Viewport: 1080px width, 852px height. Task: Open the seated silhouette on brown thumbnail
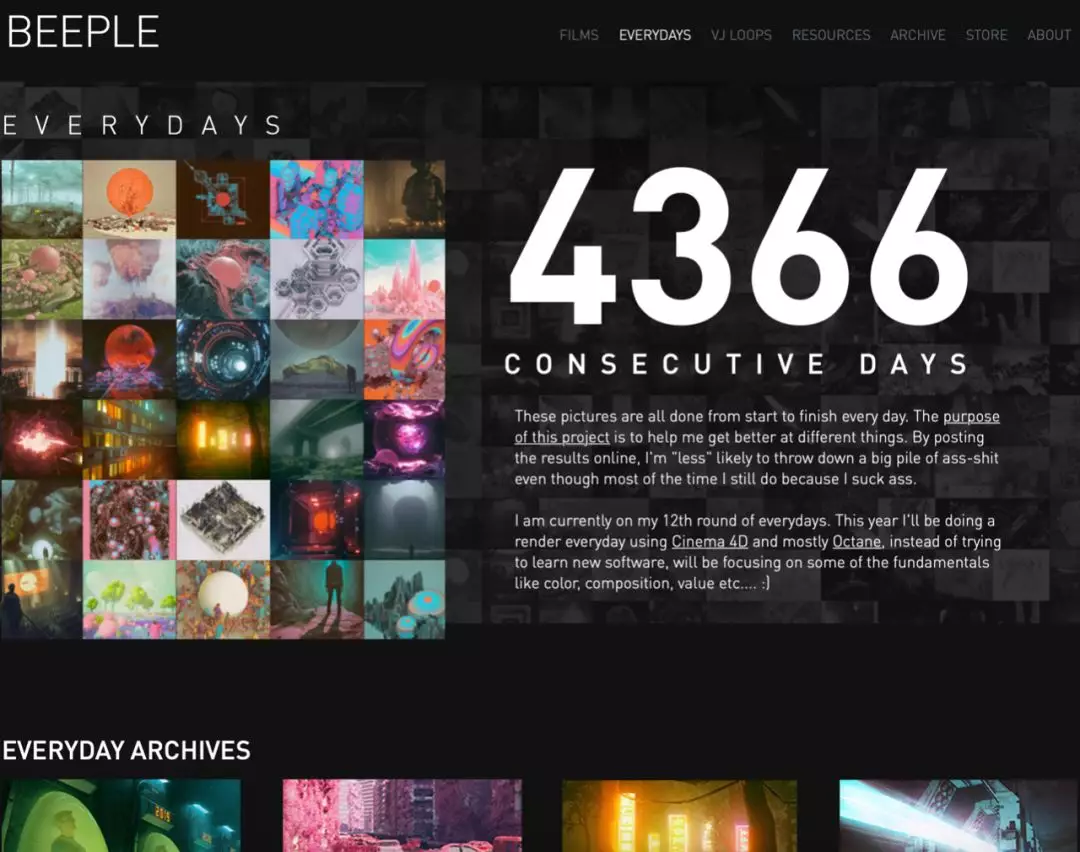click(404, 200)
